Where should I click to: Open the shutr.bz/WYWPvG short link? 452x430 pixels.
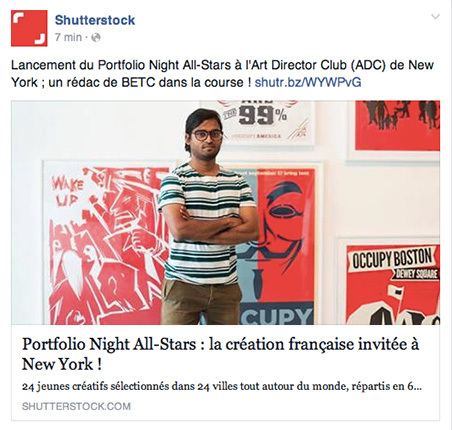308,82
